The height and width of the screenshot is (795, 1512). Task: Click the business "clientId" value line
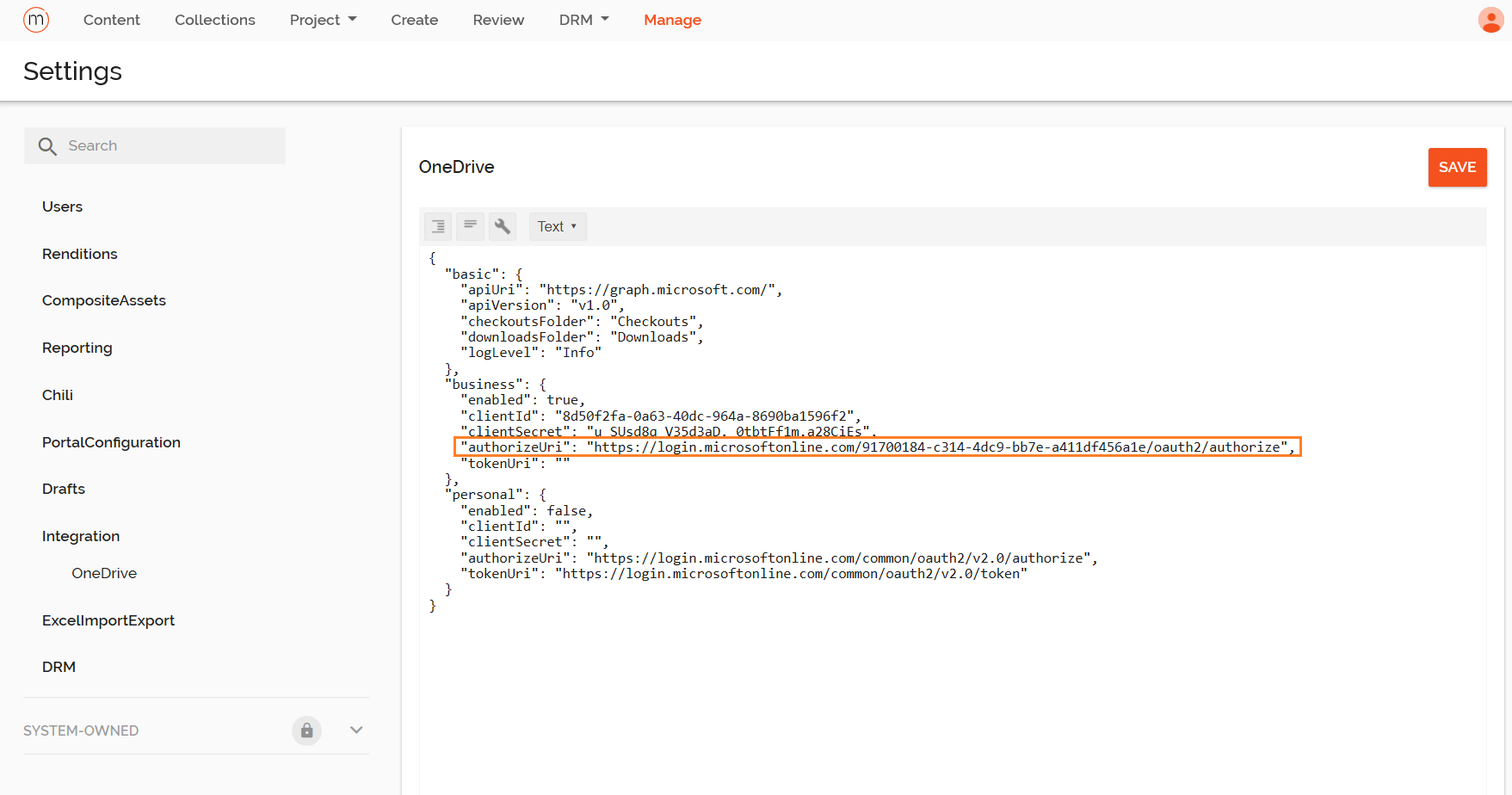661,416
